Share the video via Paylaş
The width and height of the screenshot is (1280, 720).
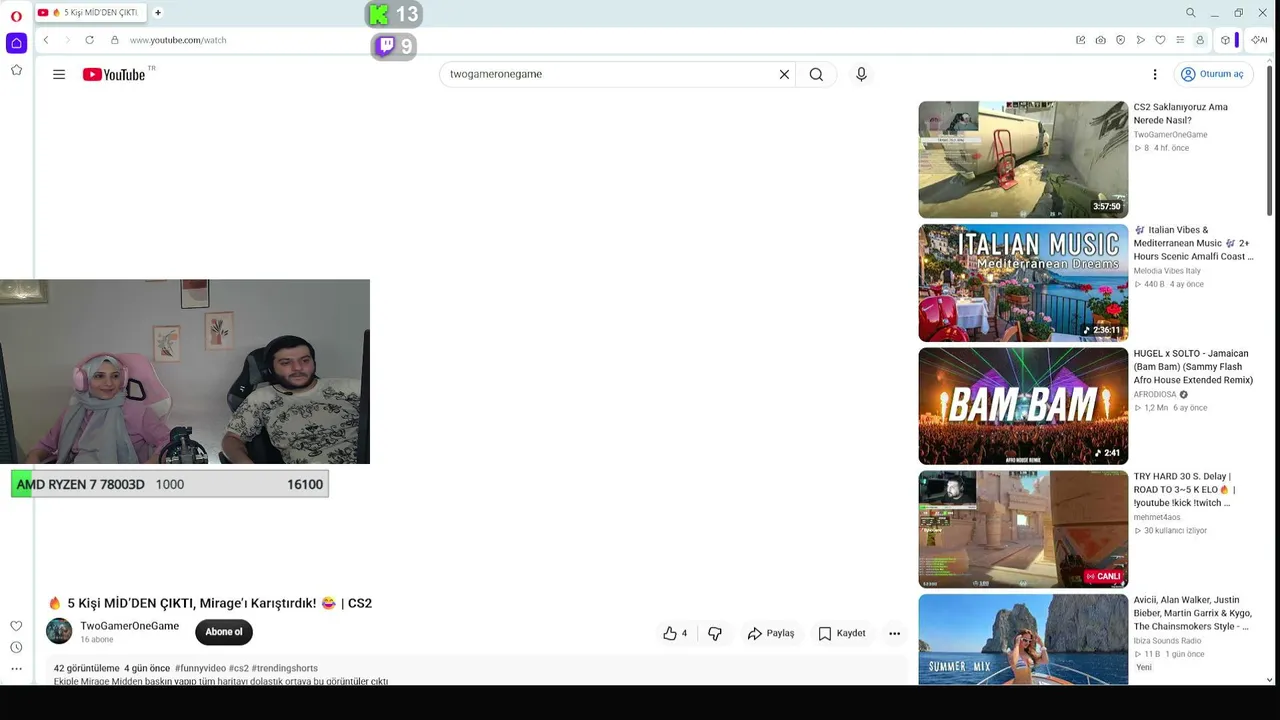coord(771,633)
